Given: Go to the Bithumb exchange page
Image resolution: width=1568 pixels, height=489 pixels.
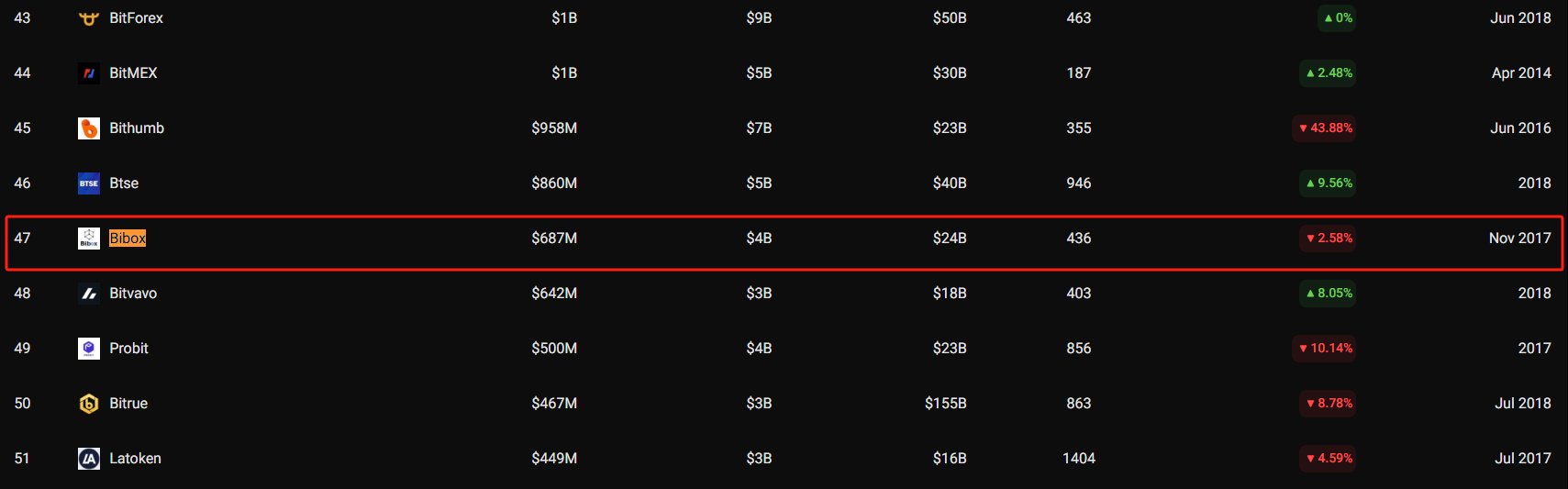Looking at the screenshot, I should coord(137,128).
